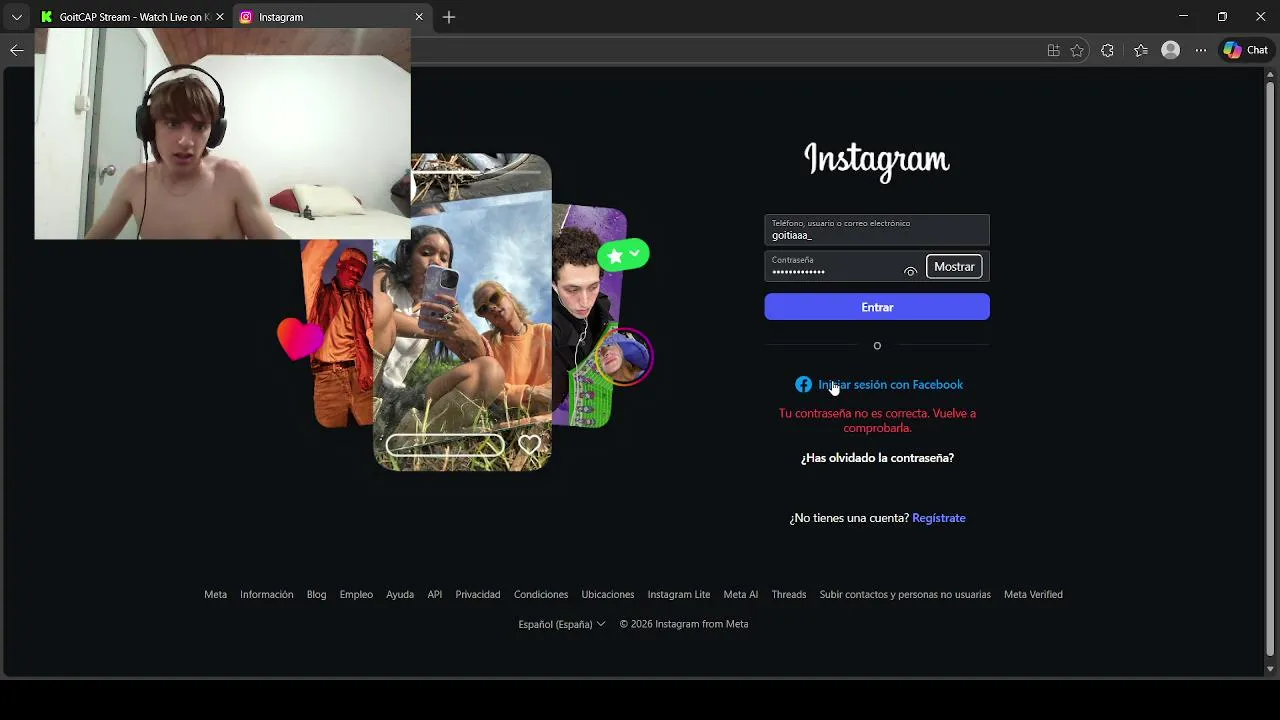Restore down the browser window

(x=1222, y=17)
